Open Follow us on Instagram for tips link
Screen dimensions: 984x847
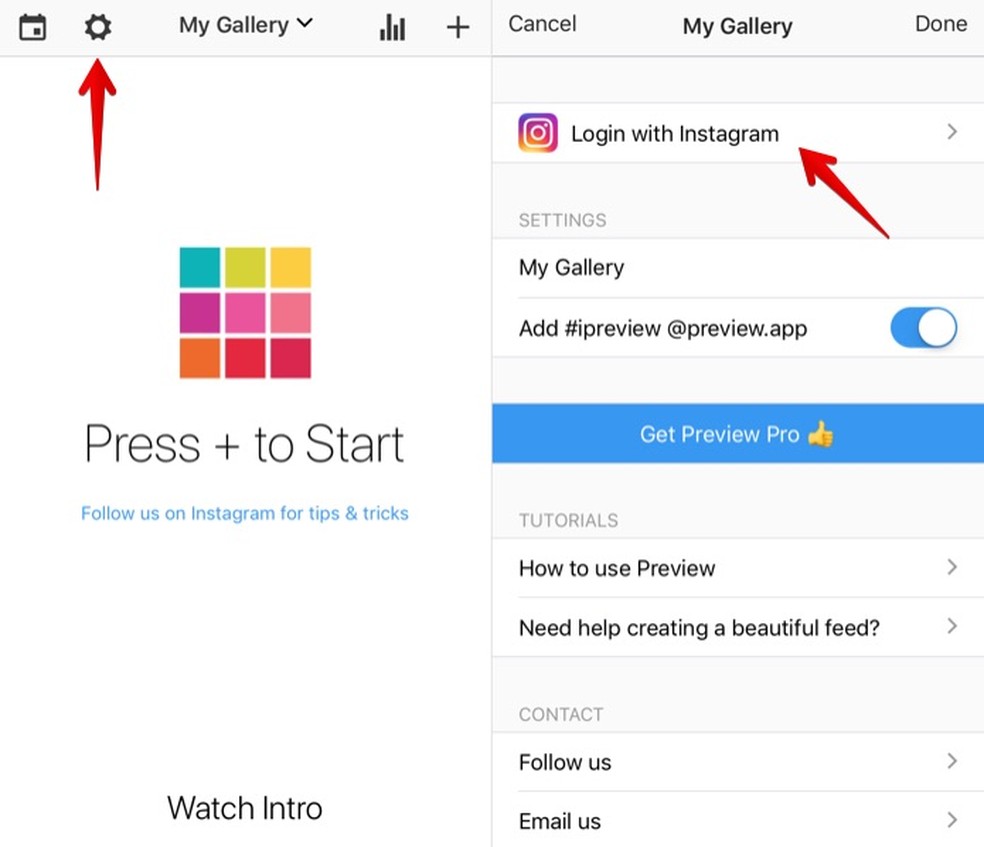tap(245, 513)
